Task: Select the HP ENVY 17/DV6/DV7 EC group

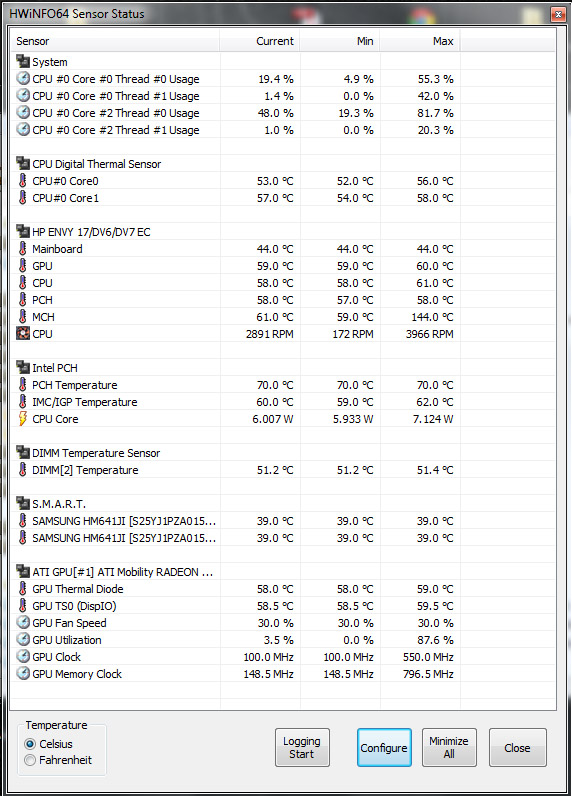Action: (x=283, y=232)
